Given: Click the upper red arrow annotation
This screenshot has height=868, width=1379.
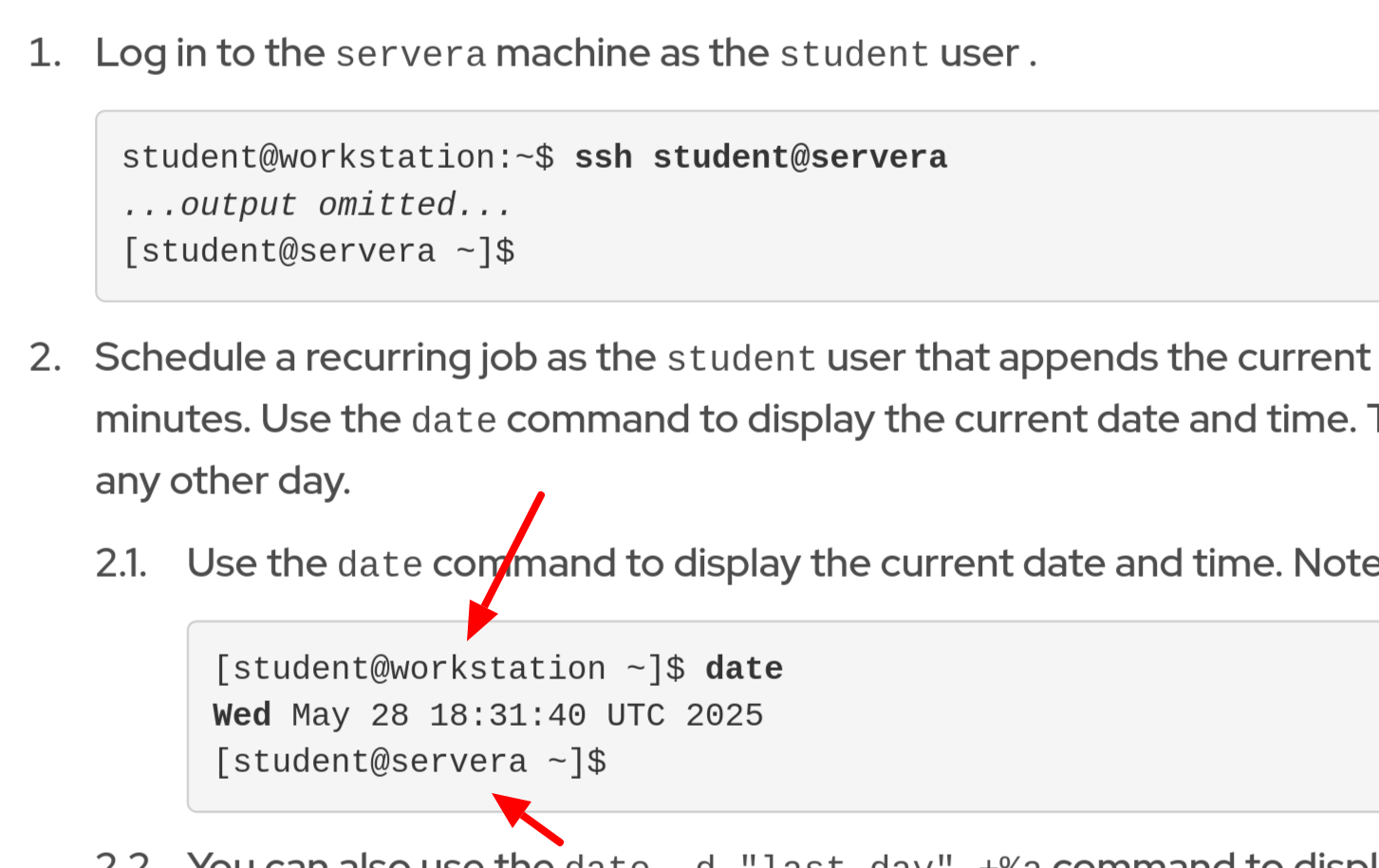Looking at the screenshot, I should click(503, 566).
